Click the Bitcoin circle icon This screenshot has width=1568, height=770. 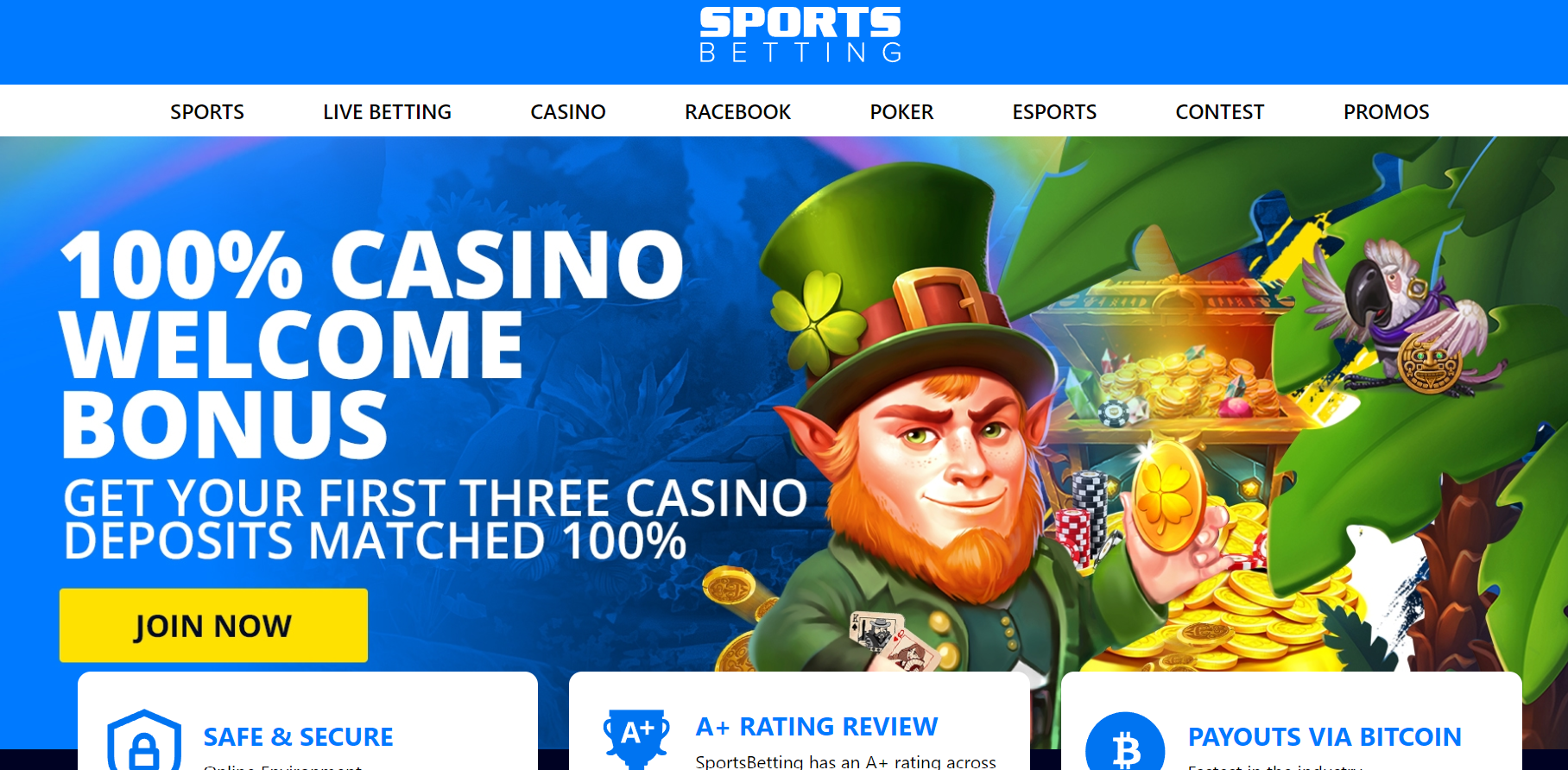click(1125, 742)
